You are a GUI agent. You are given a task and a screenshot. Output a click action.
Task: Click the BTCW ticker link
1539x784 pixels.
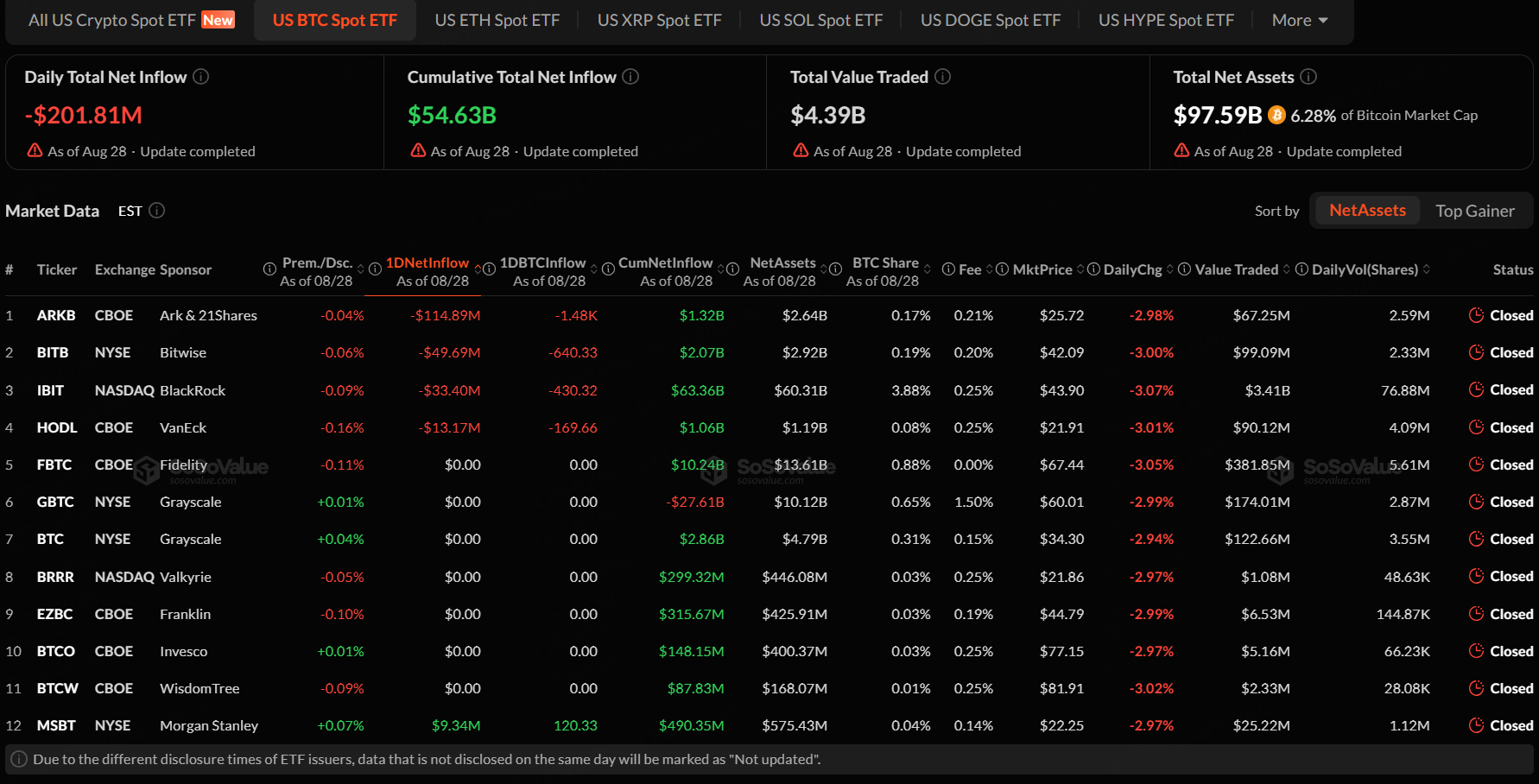58,688
